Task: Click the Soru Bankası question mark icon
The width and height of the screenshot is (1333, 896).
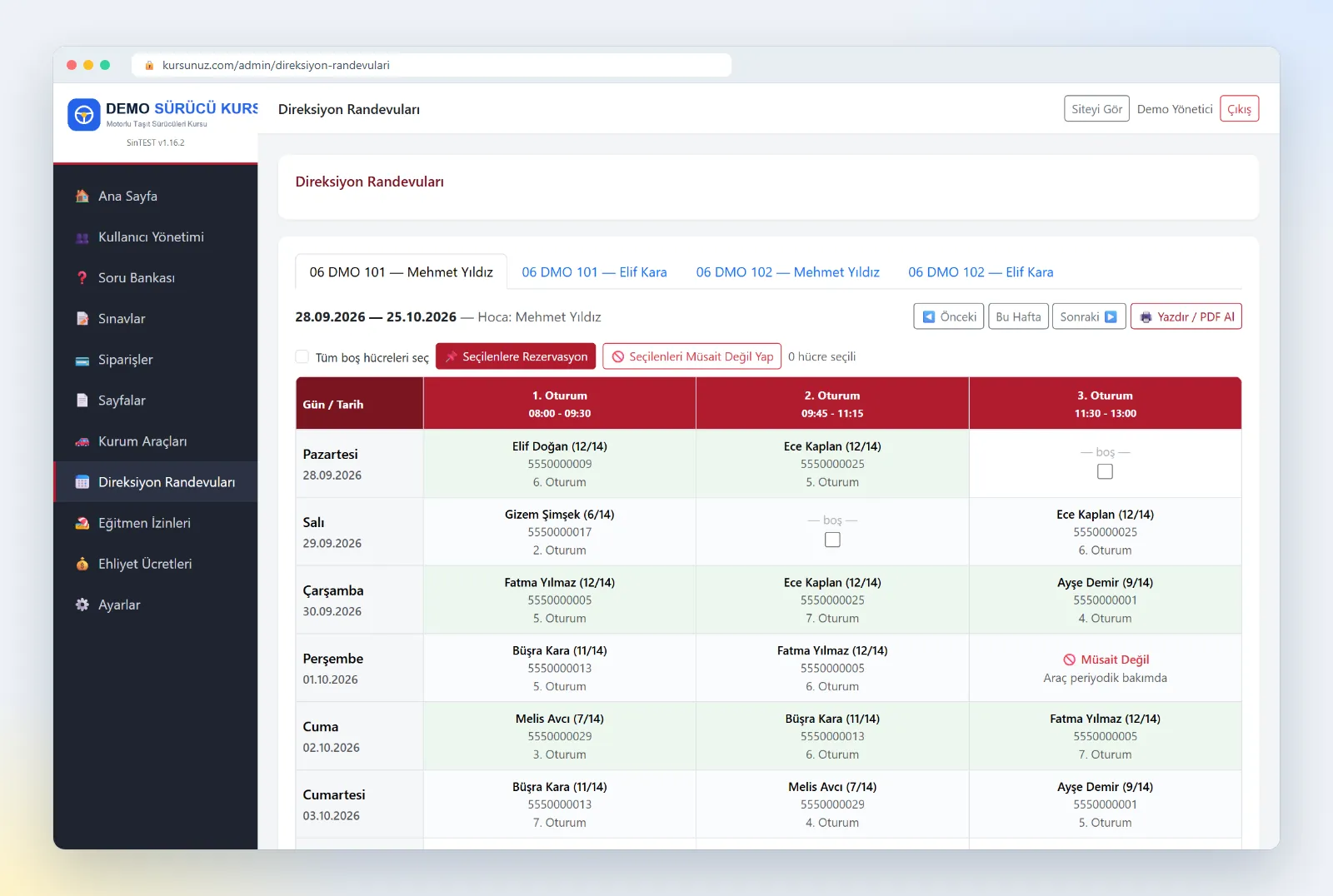Action: point(82,278)
